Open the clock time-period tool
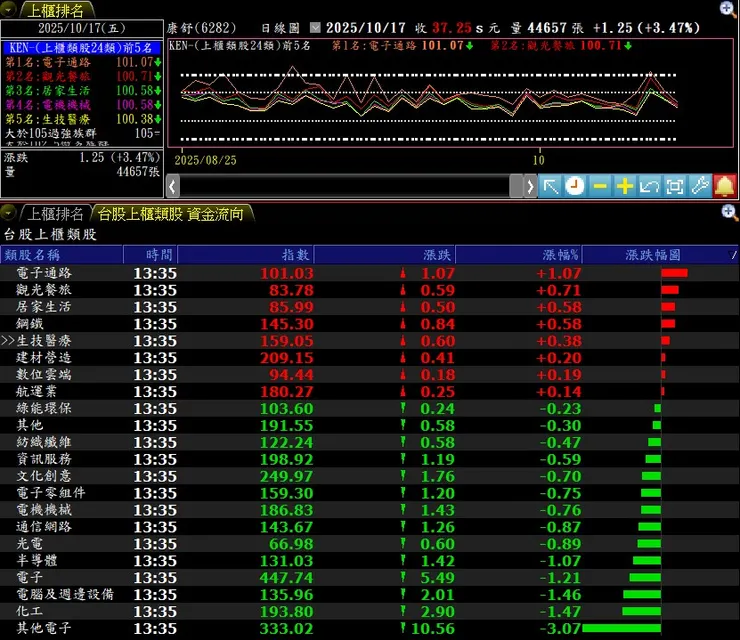Image resolution: width=740 pixels, height=640 pixels. pyautogui.click(x=575, y=186)
